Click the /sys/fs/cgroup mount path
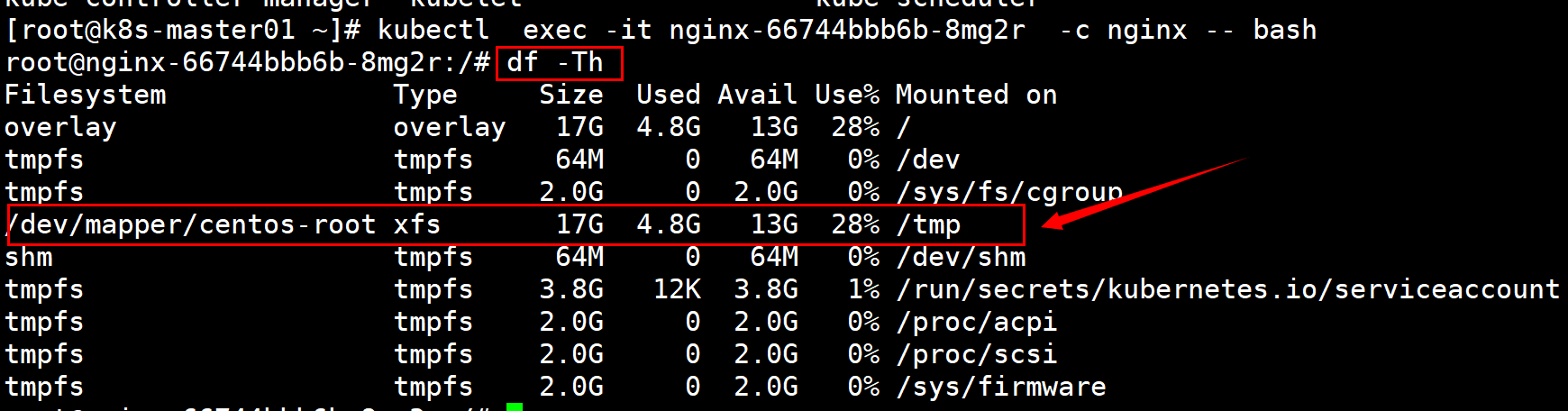Image resolution: width=1568 pixels, height=411 pixels. 1009,192
